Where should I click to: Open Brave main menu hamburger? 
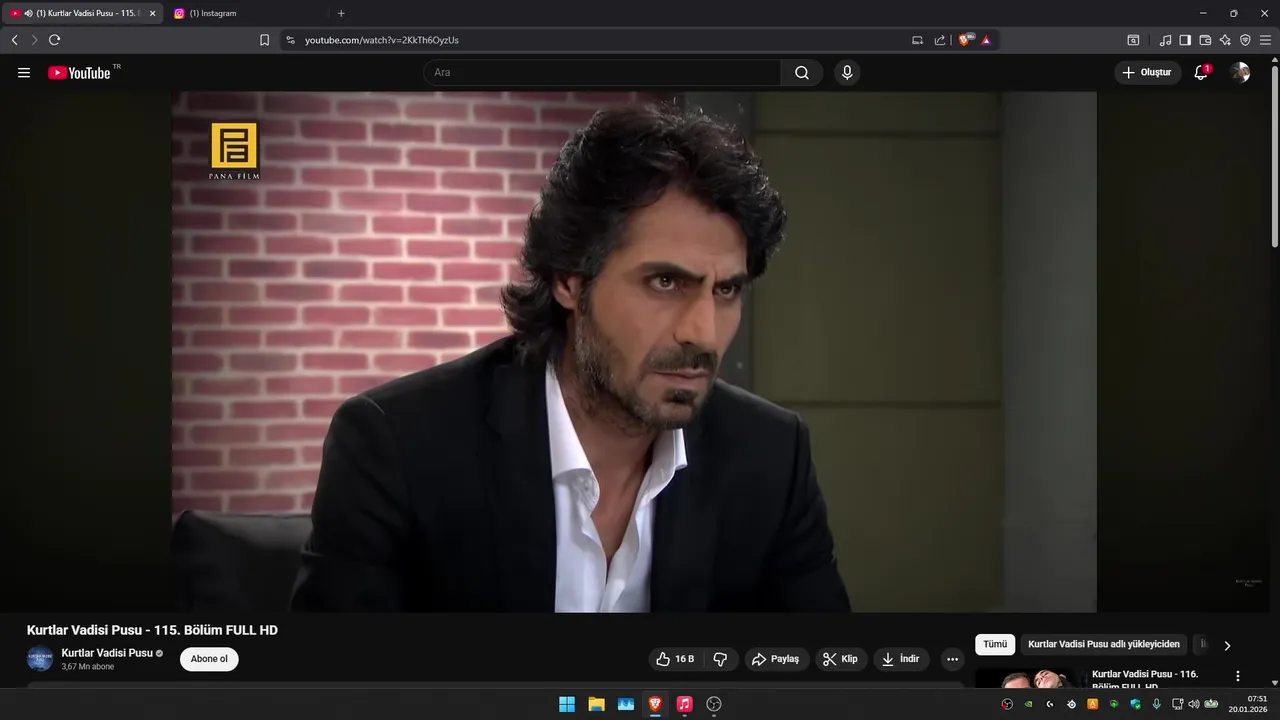[1265, 40]
